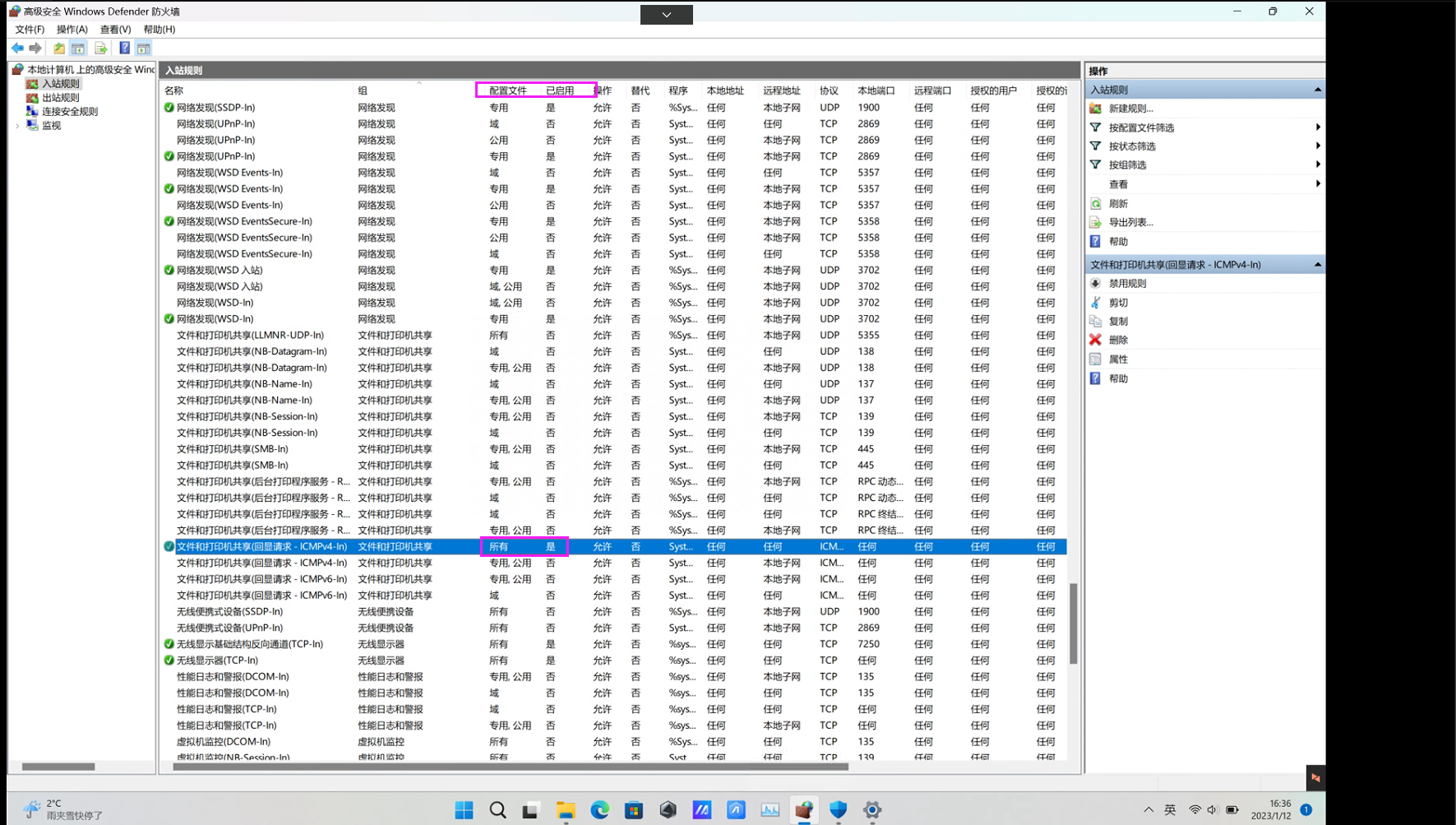The image size is (1456, 825).
Task: Open Windows Security via the shield taskbar icon
Action: [x=837, y=810]
